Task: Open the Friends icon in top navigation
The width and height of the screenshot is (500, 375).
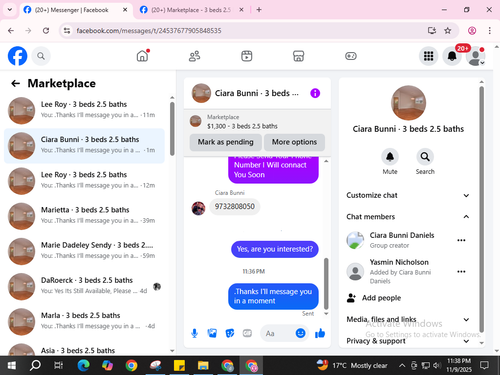Action: [194, 56]
